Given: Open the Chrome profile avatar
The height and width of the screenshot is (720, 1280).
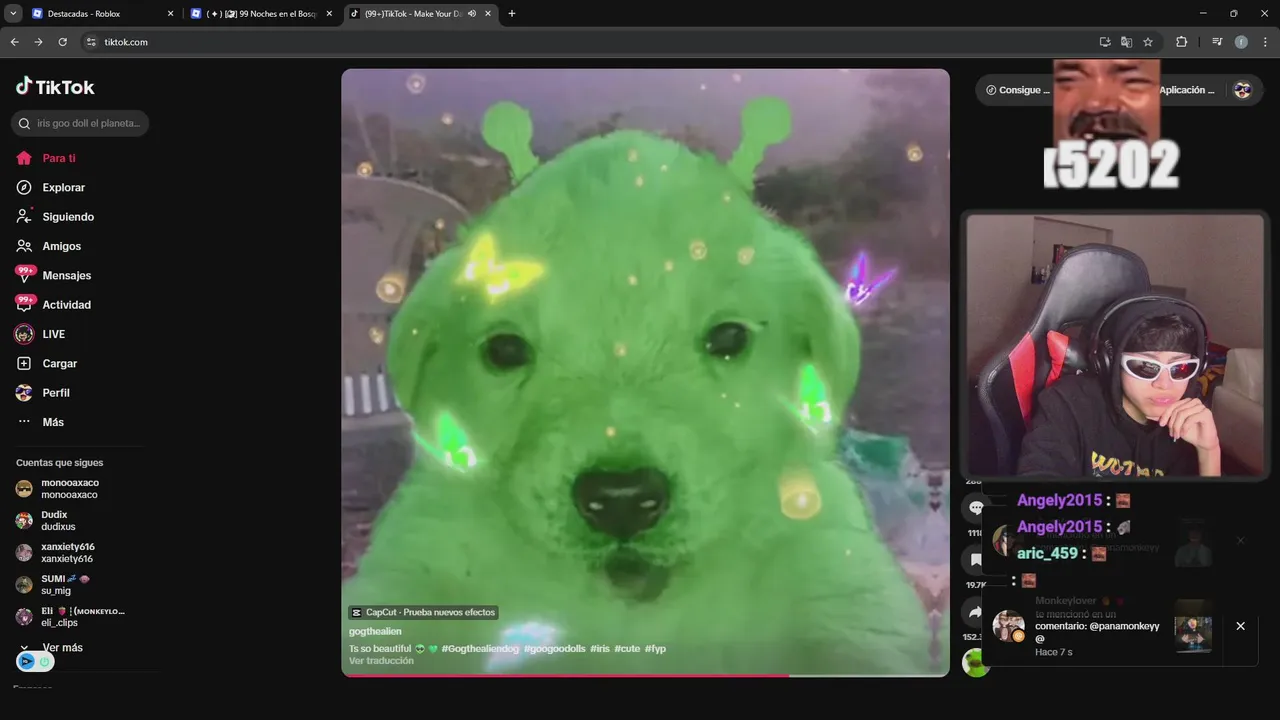Looking at the screenshot, I should coord(1241,42).
